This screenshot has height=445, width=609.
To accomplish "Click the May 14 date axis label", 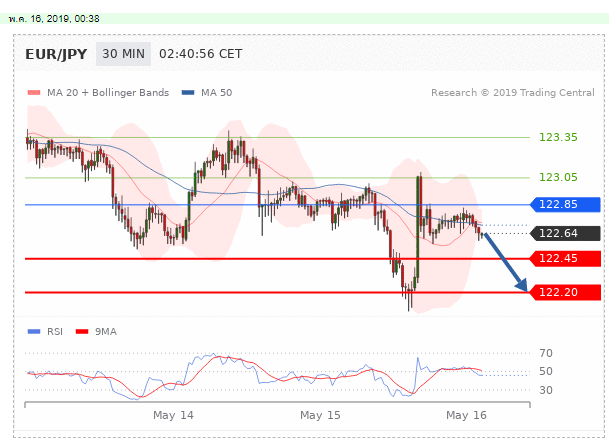I will click(x=173, y=415).
